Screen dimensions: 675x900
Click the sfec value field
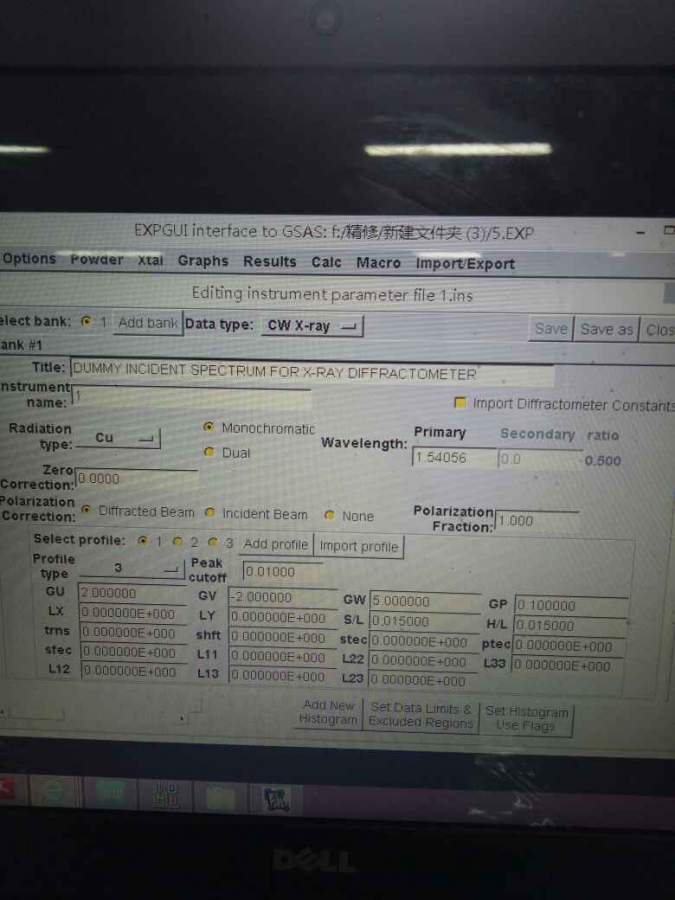click(134, 653)
